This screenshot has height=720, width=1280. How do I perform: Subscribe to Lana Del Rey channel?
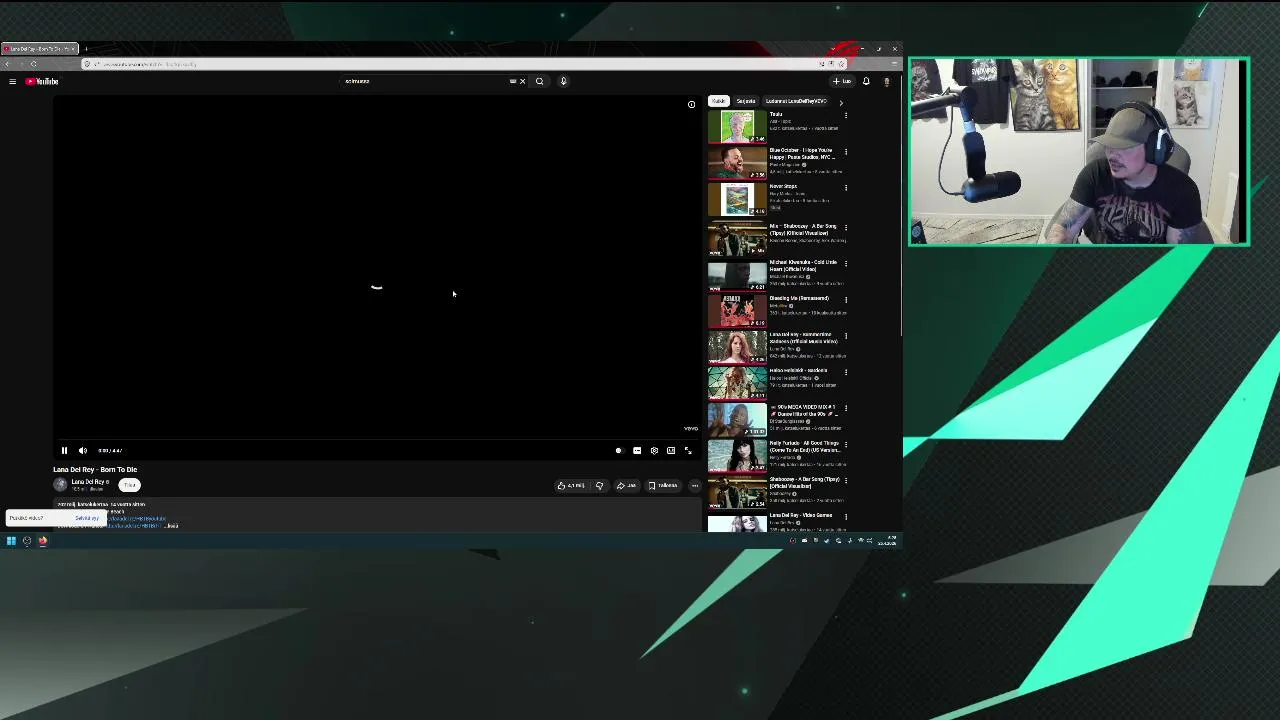click(x=129, y=485)
